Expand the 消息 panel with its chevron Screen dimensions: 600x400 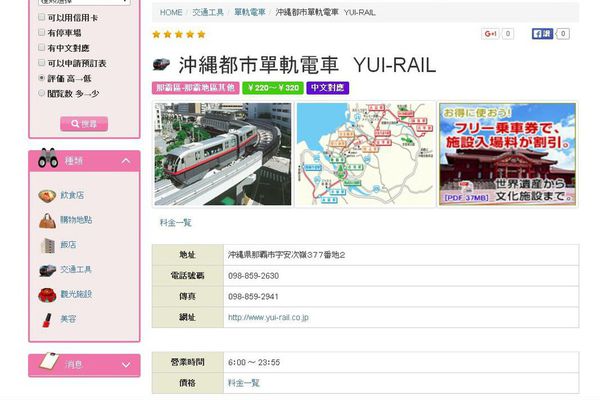click(x=126, y=365)
